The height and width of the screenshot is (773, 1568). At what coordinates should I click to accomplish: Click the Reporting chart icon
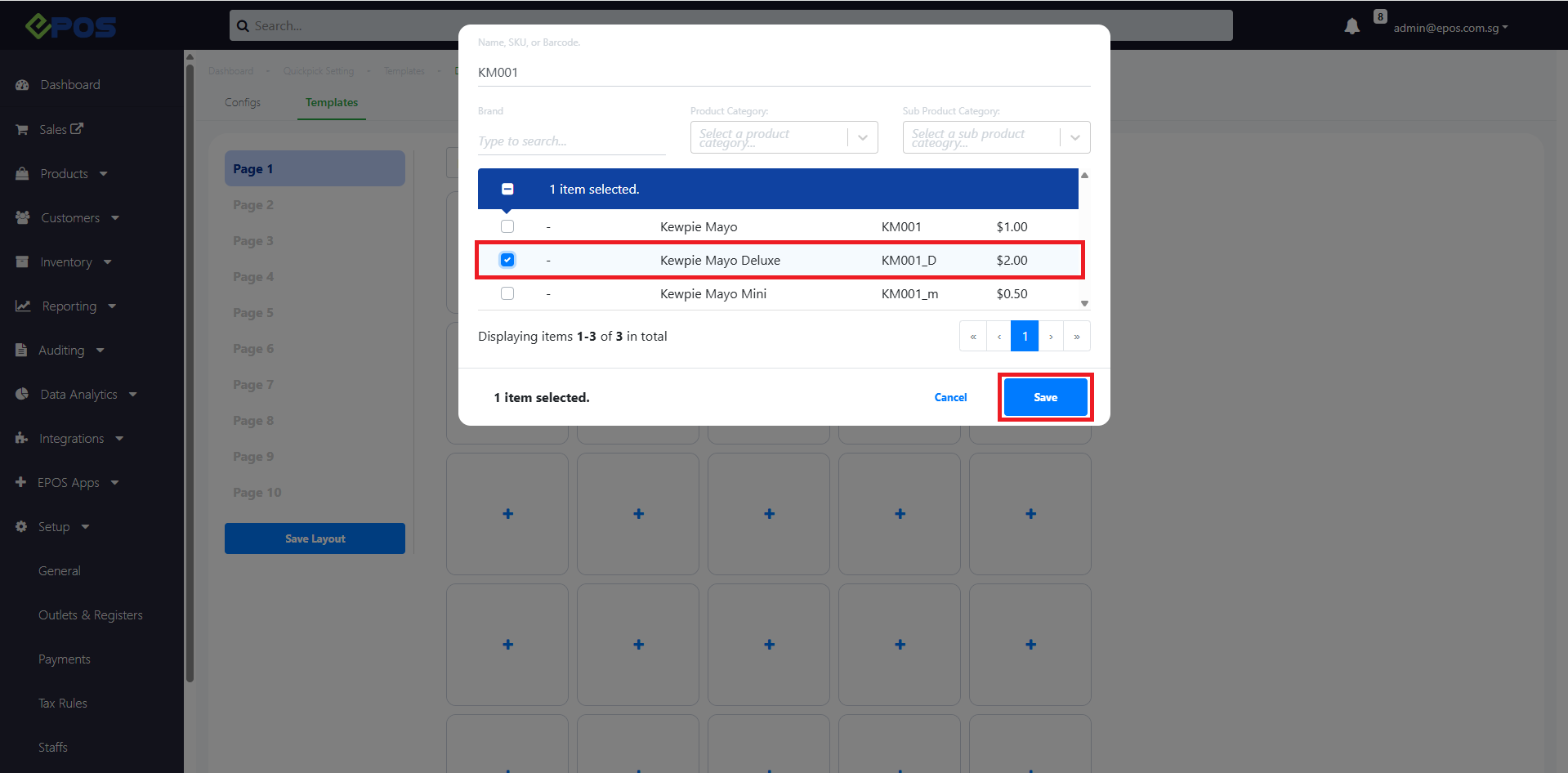click(x=23, y=306)
